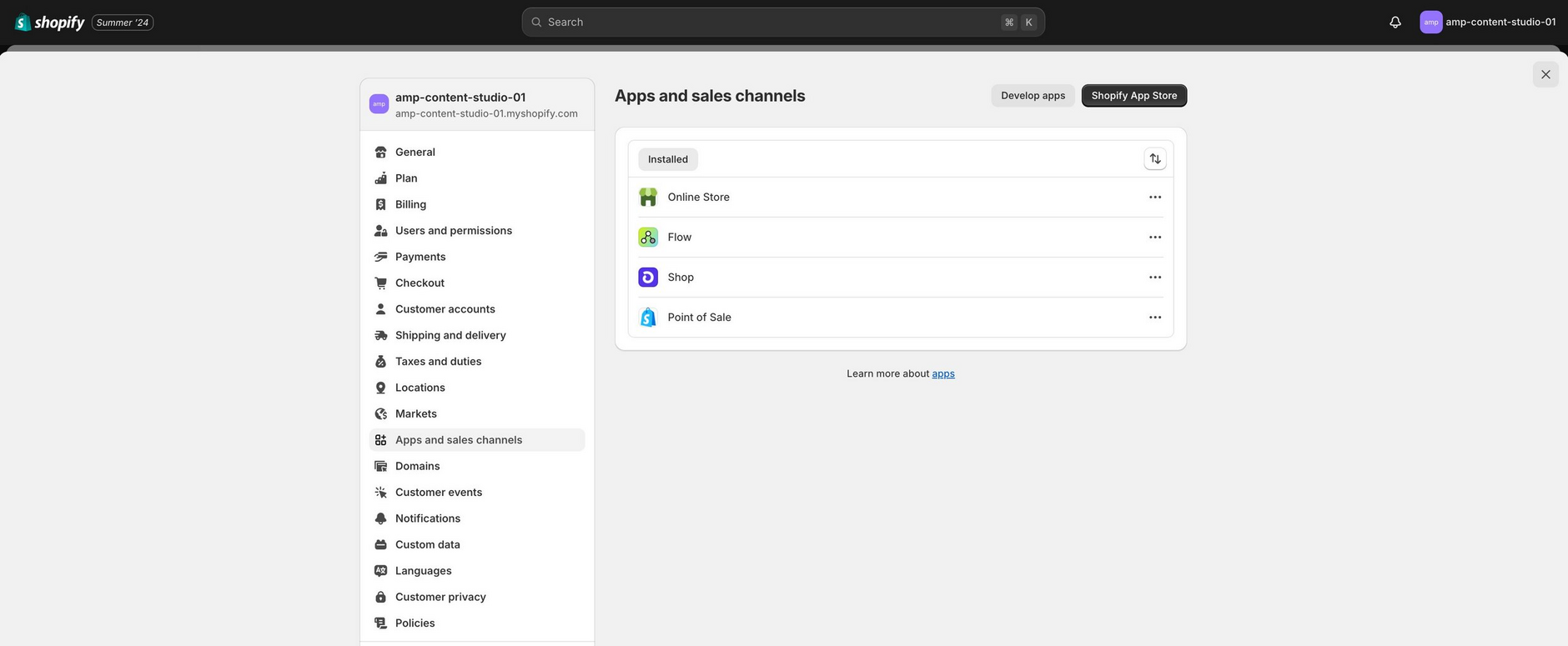This screenshot has width=1568, height=646.
Task: Click the Languages icon in sidebar
Action: (x=380, y=571)
